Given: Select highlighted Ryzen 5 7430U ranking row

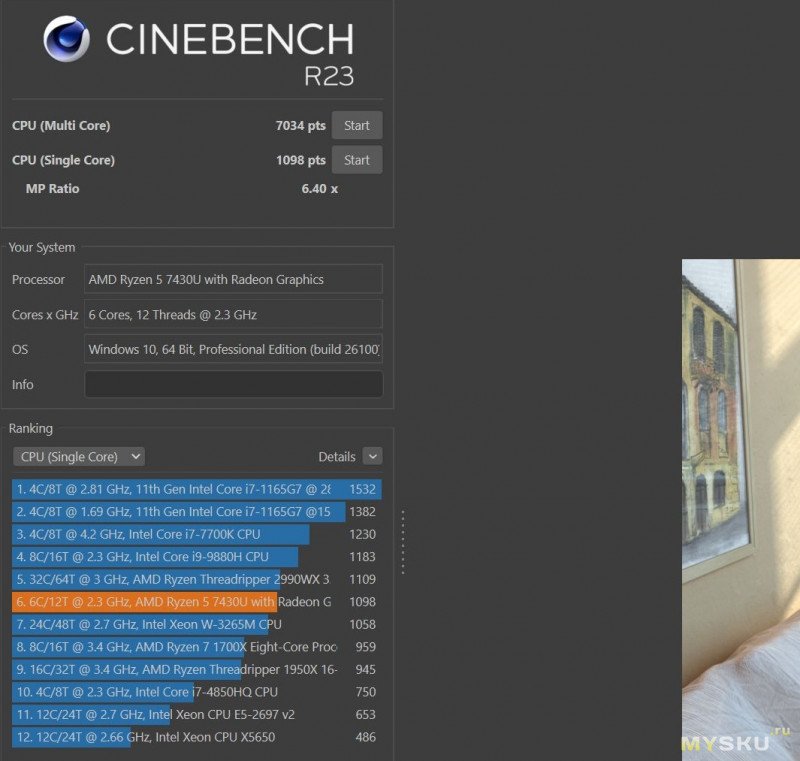Looking at the screenshot, I should click(x=197, y=602).
